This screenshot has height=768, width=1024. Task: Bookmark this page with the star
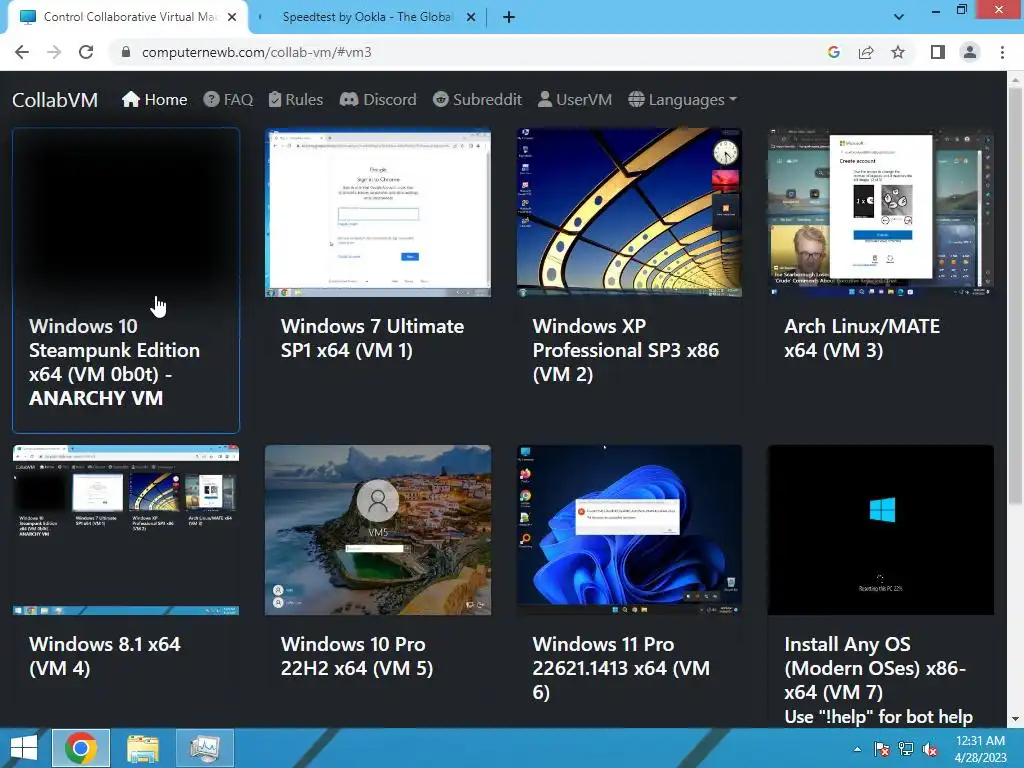tap(898, 52)
